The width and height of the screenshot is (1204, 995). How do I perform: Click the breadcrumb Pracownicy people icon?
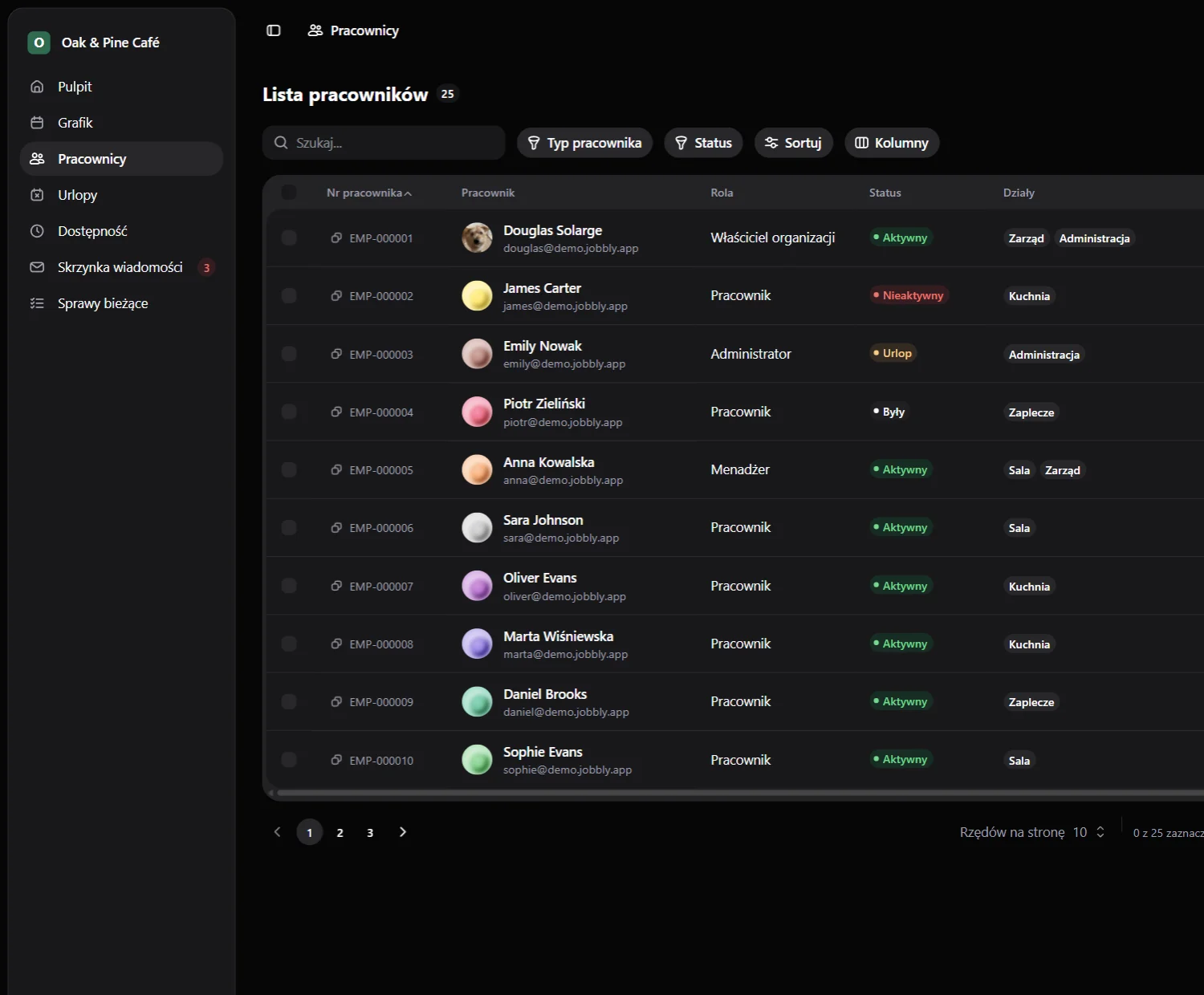tap(315, 30)
